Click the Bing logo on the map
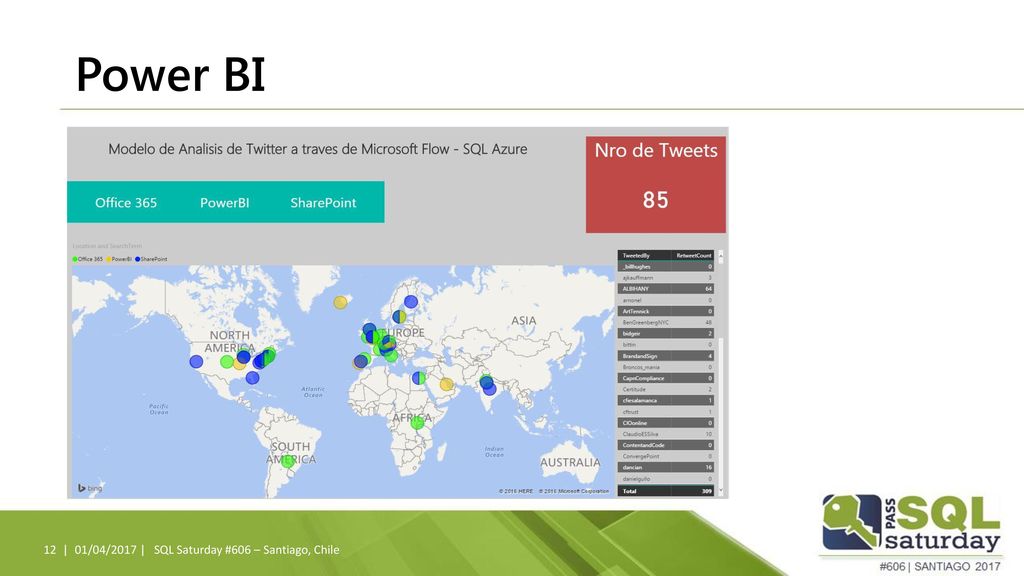Viewport: 1024px width, 576px height. tap(90, 488)
